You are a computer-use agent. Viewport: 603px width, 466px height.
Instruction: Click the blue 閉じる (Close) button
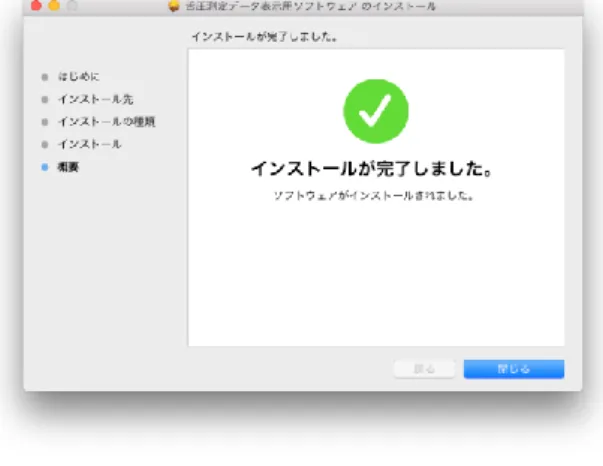pyautogui.click(x=514, y=369)
